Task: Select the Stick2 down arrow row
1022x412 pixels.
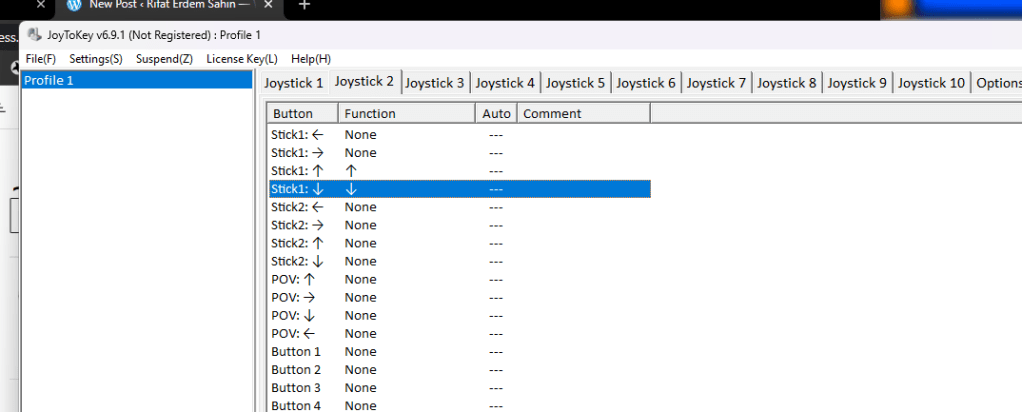Action: (x=460, y=261)
